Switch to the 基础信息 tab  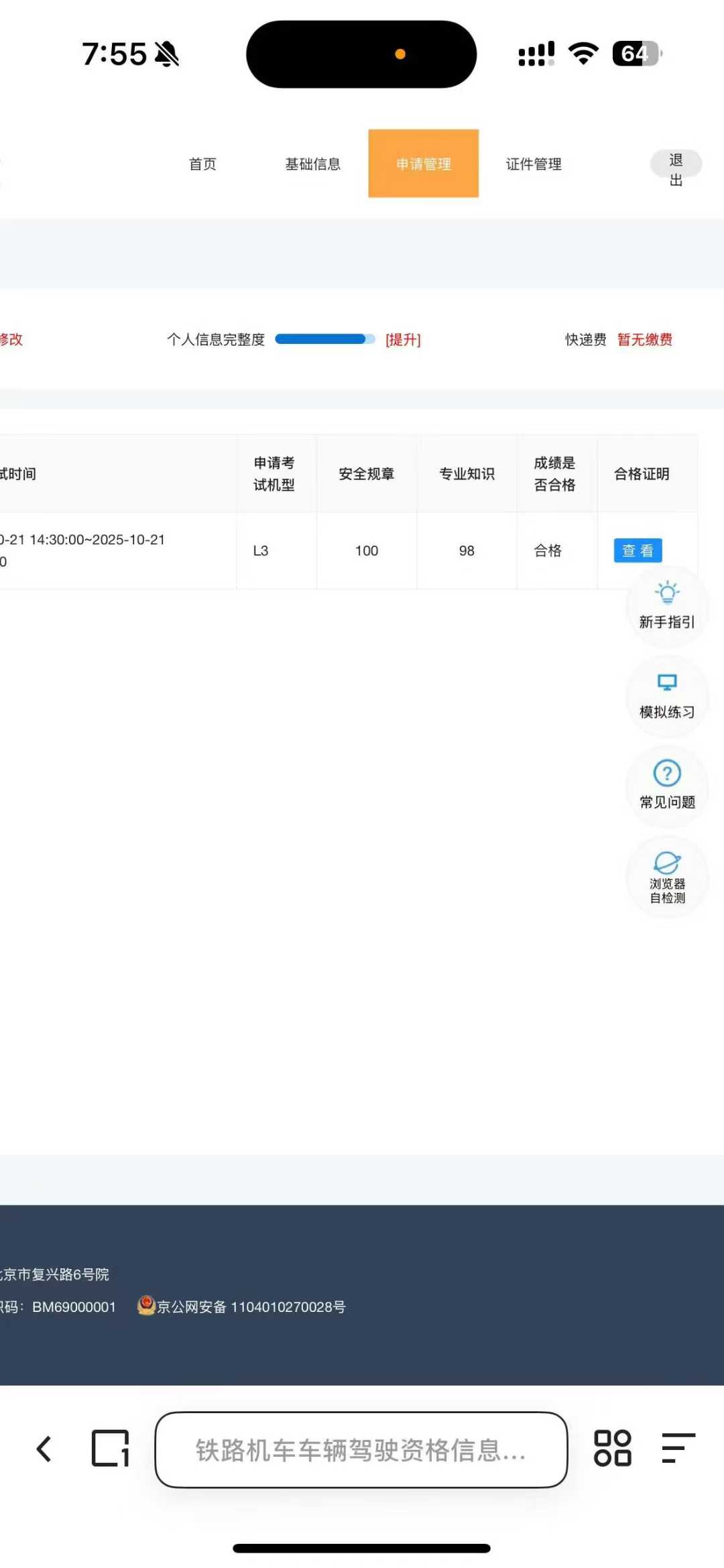pos(313,164)
